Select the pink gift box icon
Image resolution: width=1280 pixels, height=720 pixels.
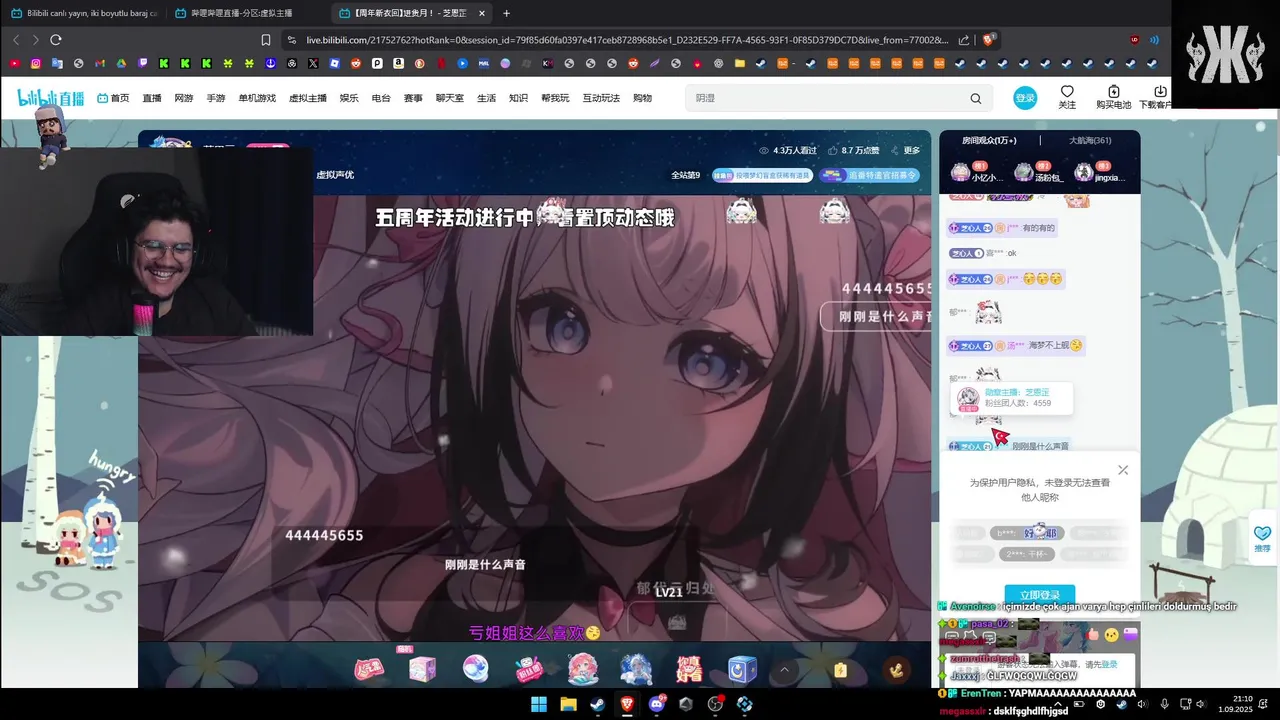pyautogui.click(x=422, y=669)
